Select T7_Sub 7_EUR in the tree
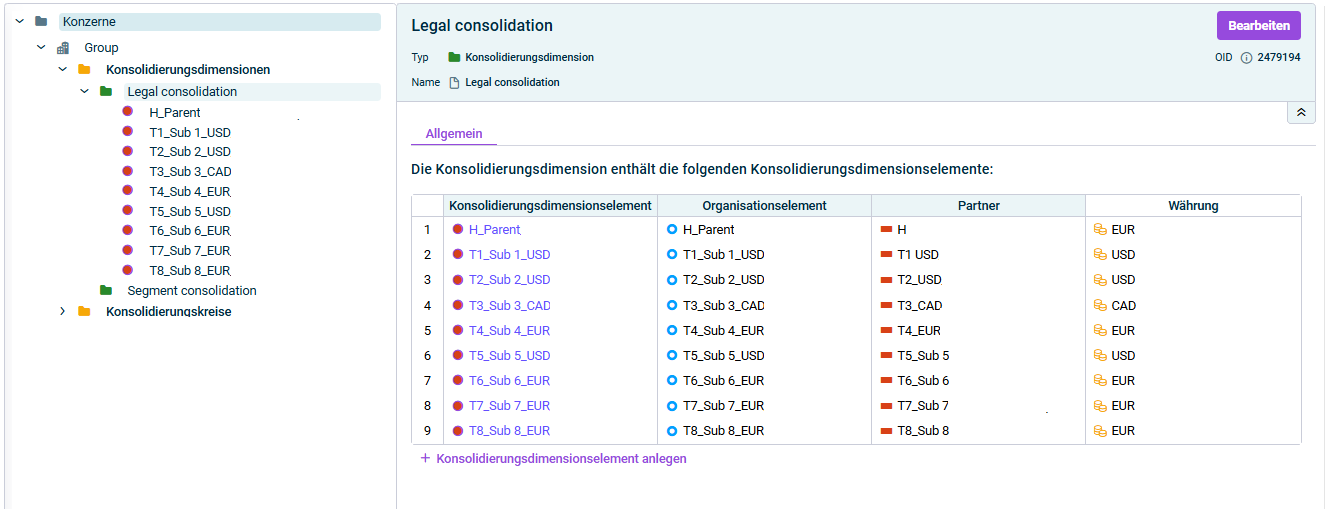This screenshot has height=509, width=1327. pos(190,251)
